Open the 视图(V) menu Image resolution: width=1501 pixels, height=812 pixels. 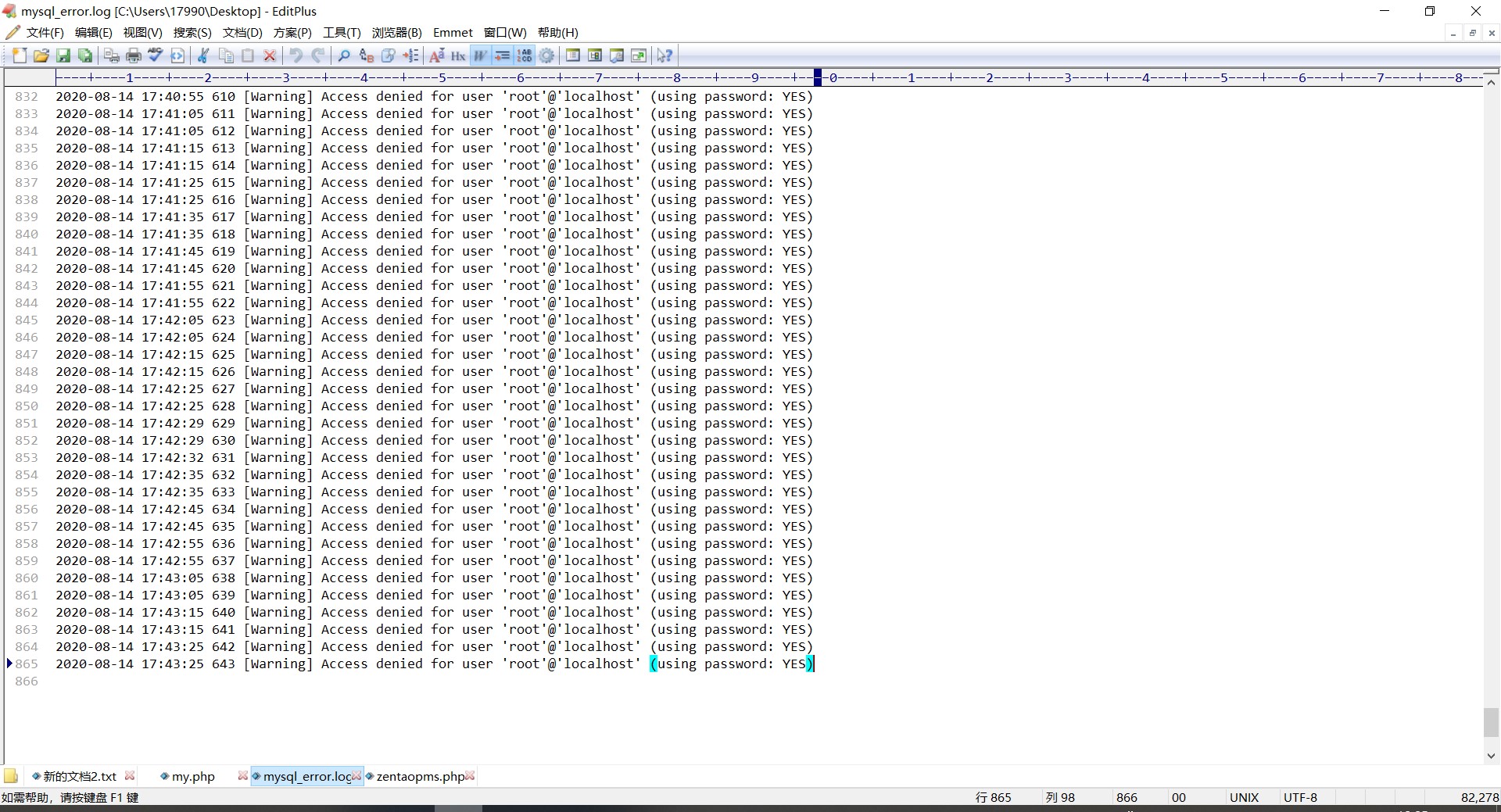(x=143, y=33)
